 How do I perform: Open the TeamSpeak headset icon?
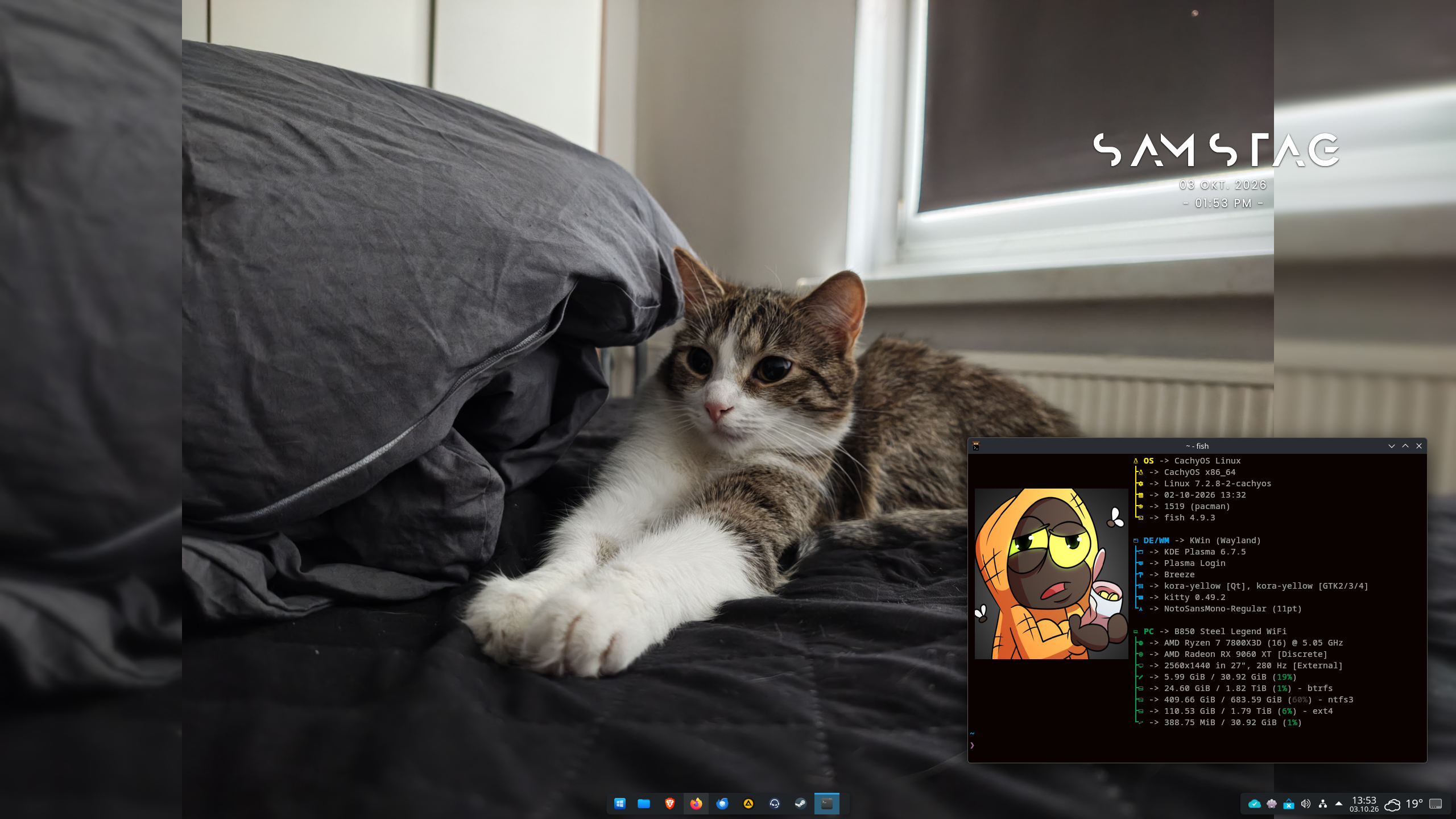point(775,803)
